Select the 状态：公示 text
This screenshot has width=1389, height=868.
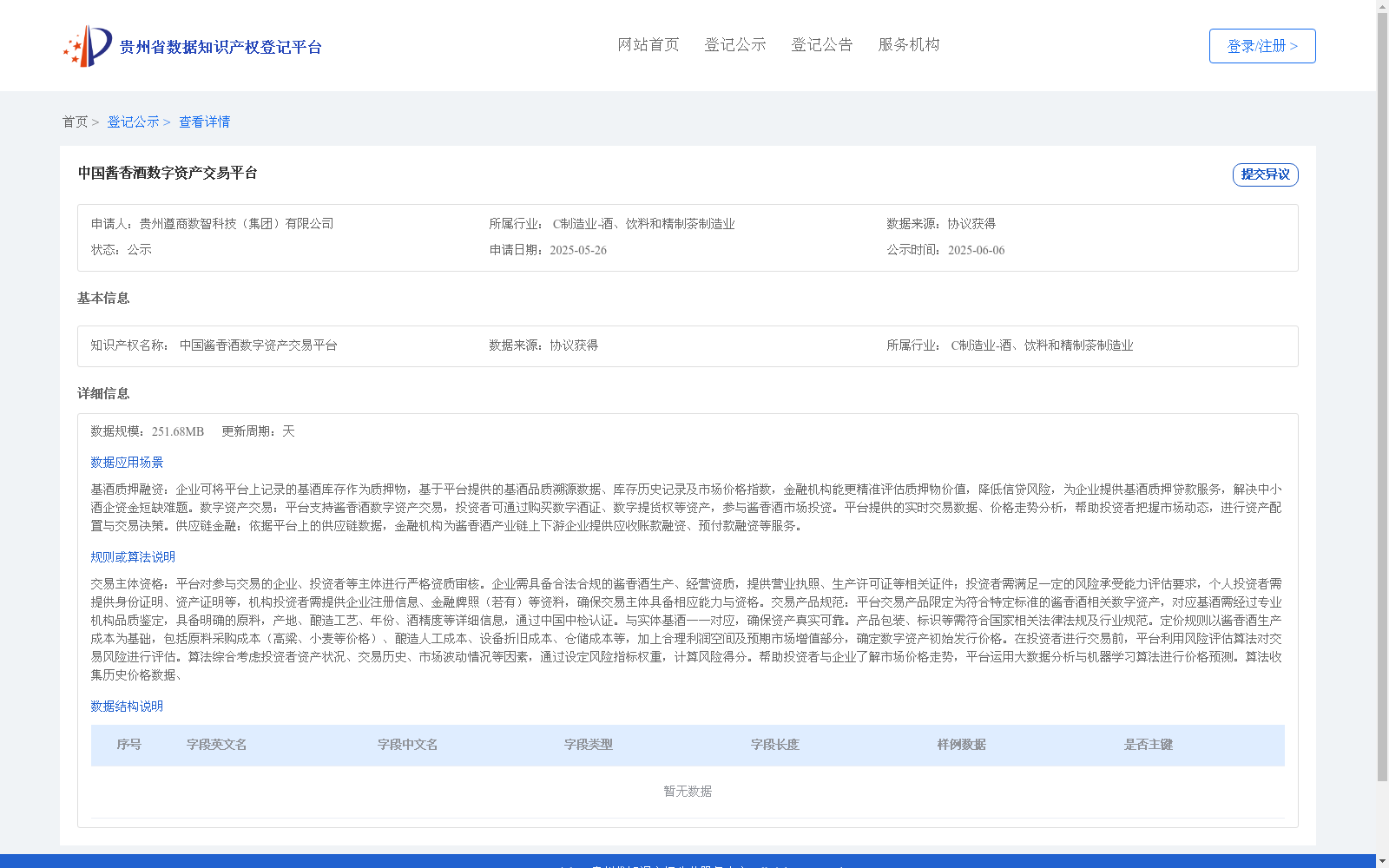pos(122,250)
